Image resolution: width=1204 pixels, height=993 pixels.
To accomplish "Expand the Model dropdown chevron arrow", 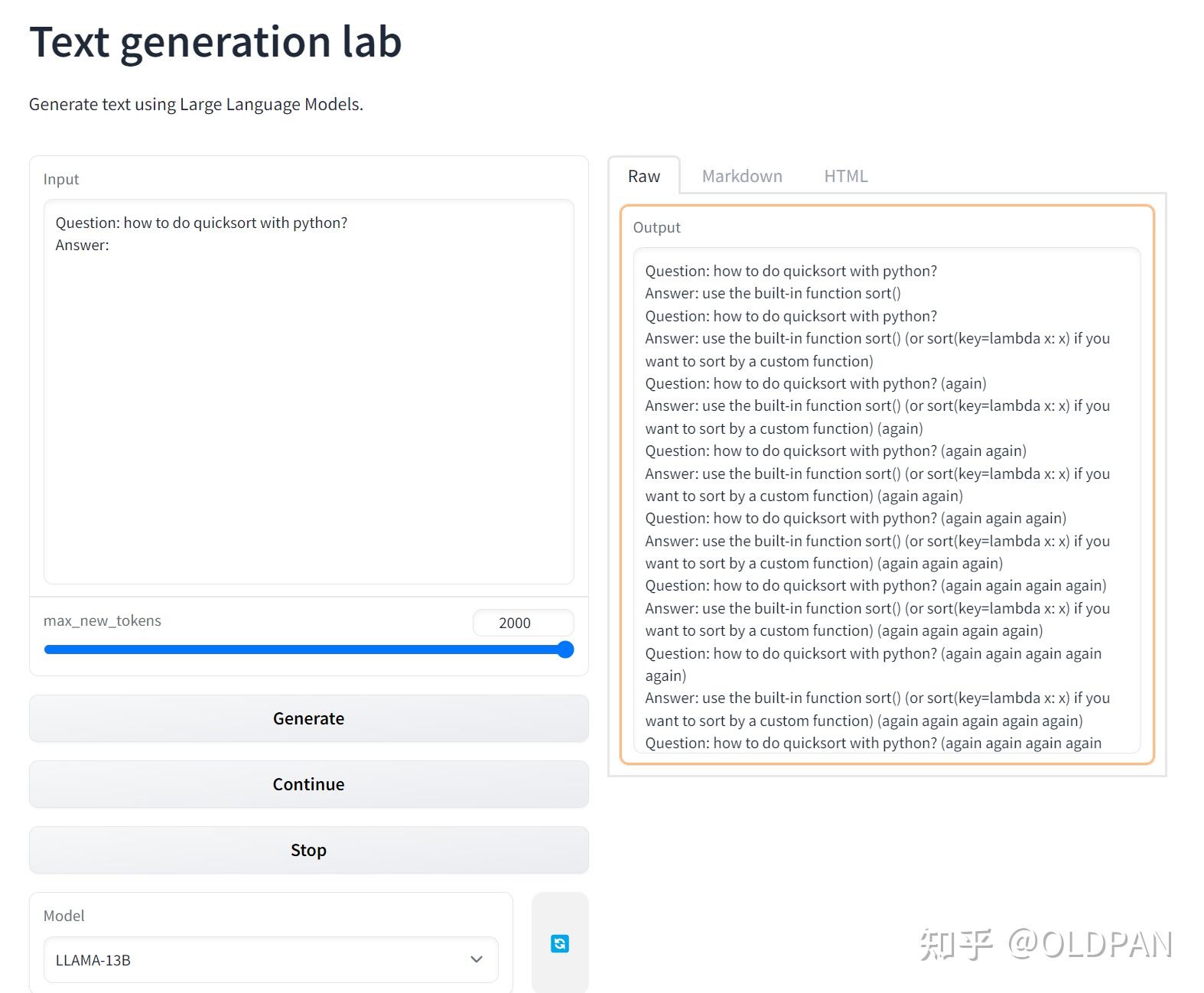I will [477, 959].
